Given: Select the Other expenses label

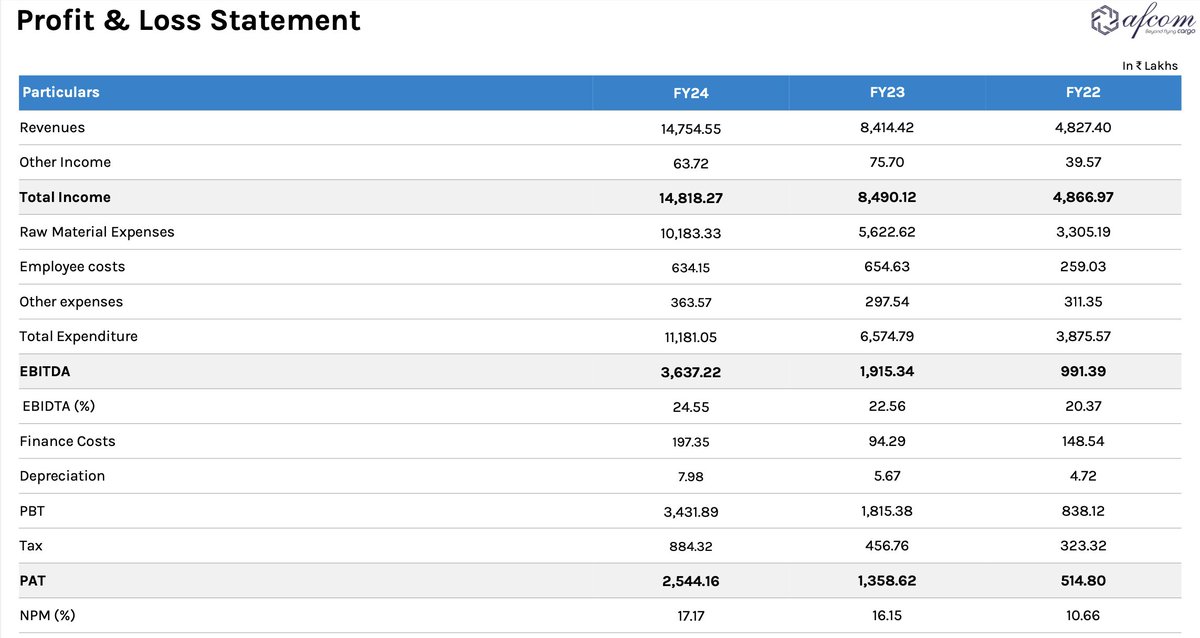Looking at the screenshot, I should (71, 301).
